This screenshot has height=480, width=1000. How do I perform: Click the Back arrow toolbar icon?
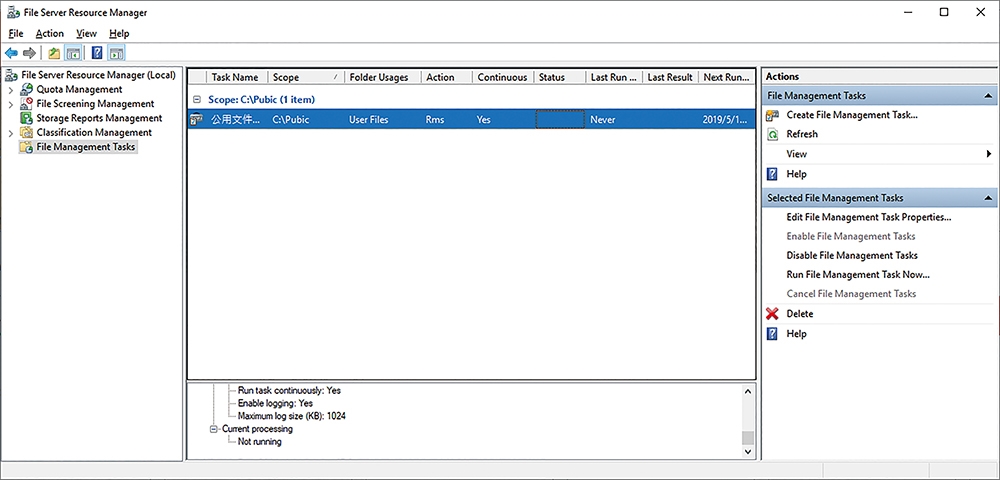[x=11, y=53]
